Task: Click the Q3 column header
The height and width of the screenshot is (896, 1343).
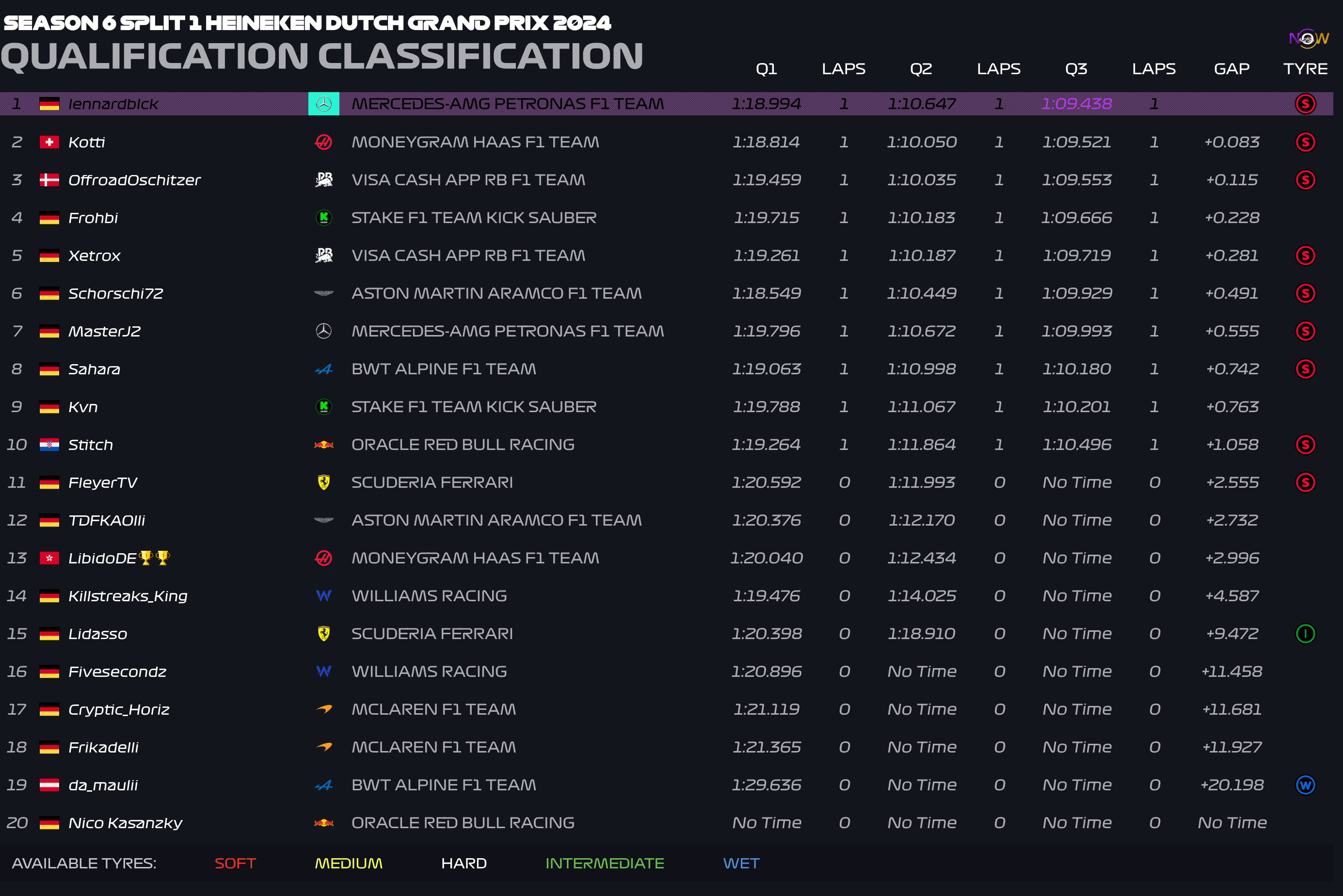Action: point(1076,68)
